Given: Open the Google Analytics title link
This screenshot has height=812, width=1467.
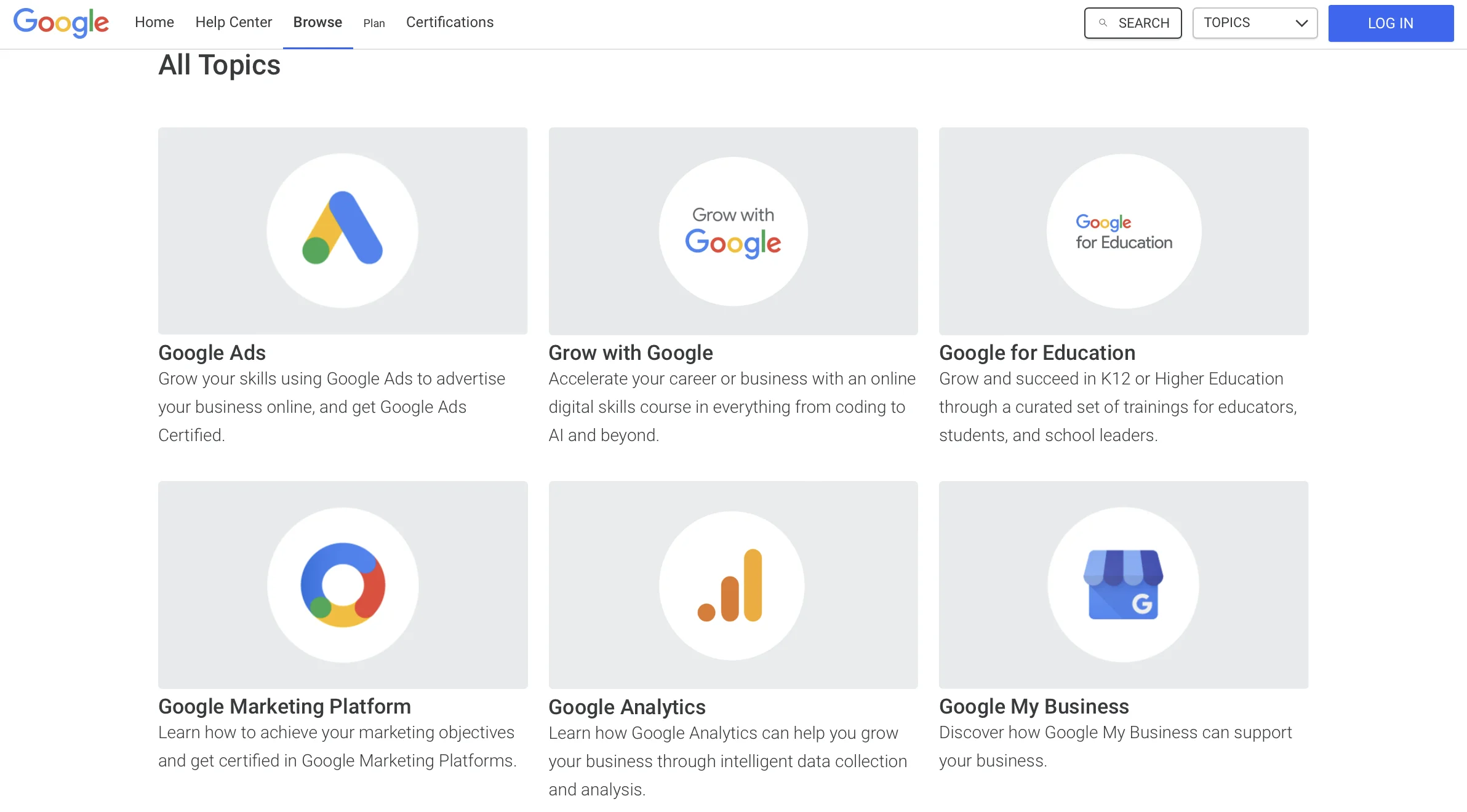Looking at the screenshot, I should tap(627, 707).
